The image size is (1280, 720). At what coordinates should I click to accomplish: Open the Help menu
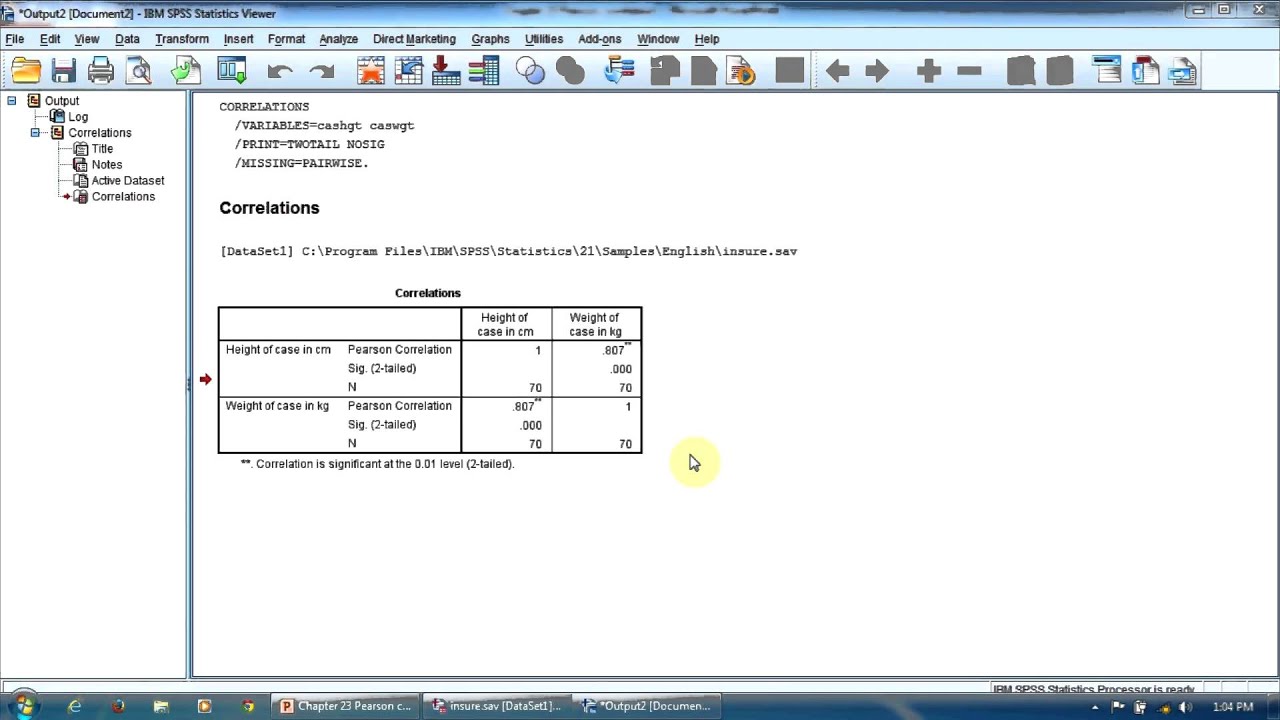pos(707,39)
